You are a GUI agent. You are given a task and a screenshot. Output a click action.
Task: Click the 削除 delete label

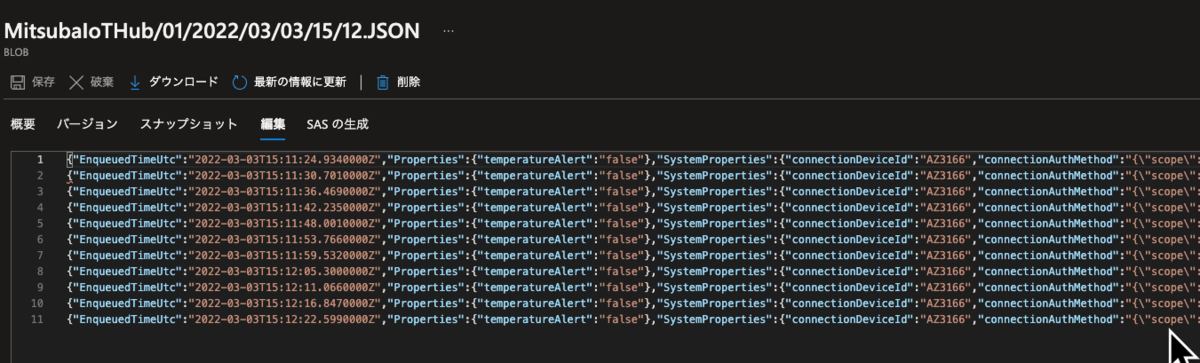click(x=408, y=82)
